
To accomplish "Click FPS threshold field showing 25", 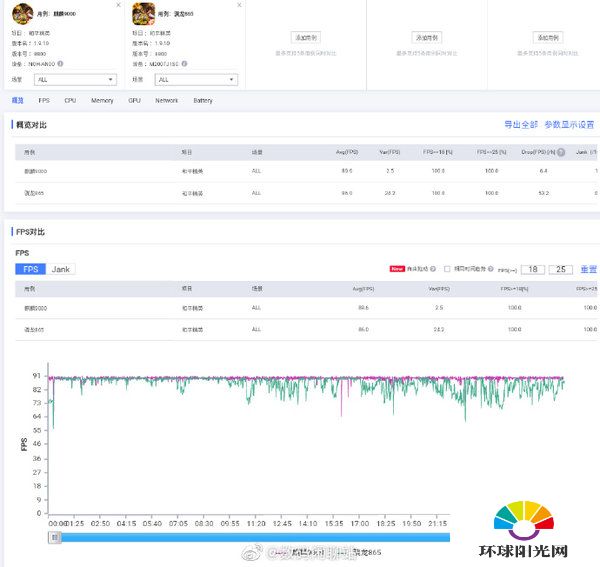I will tap(561, 269).
